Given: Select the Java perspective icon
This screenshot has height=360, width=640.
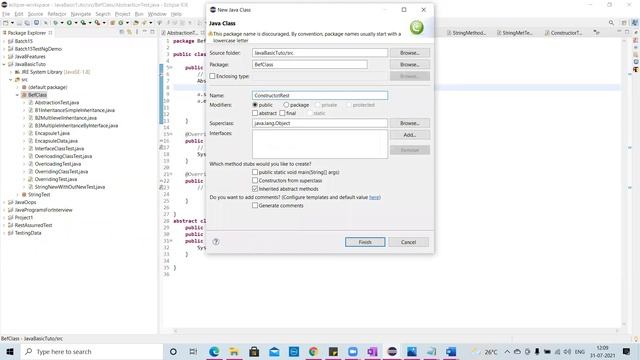Looking at the screenshot, I should coord(634,23).
